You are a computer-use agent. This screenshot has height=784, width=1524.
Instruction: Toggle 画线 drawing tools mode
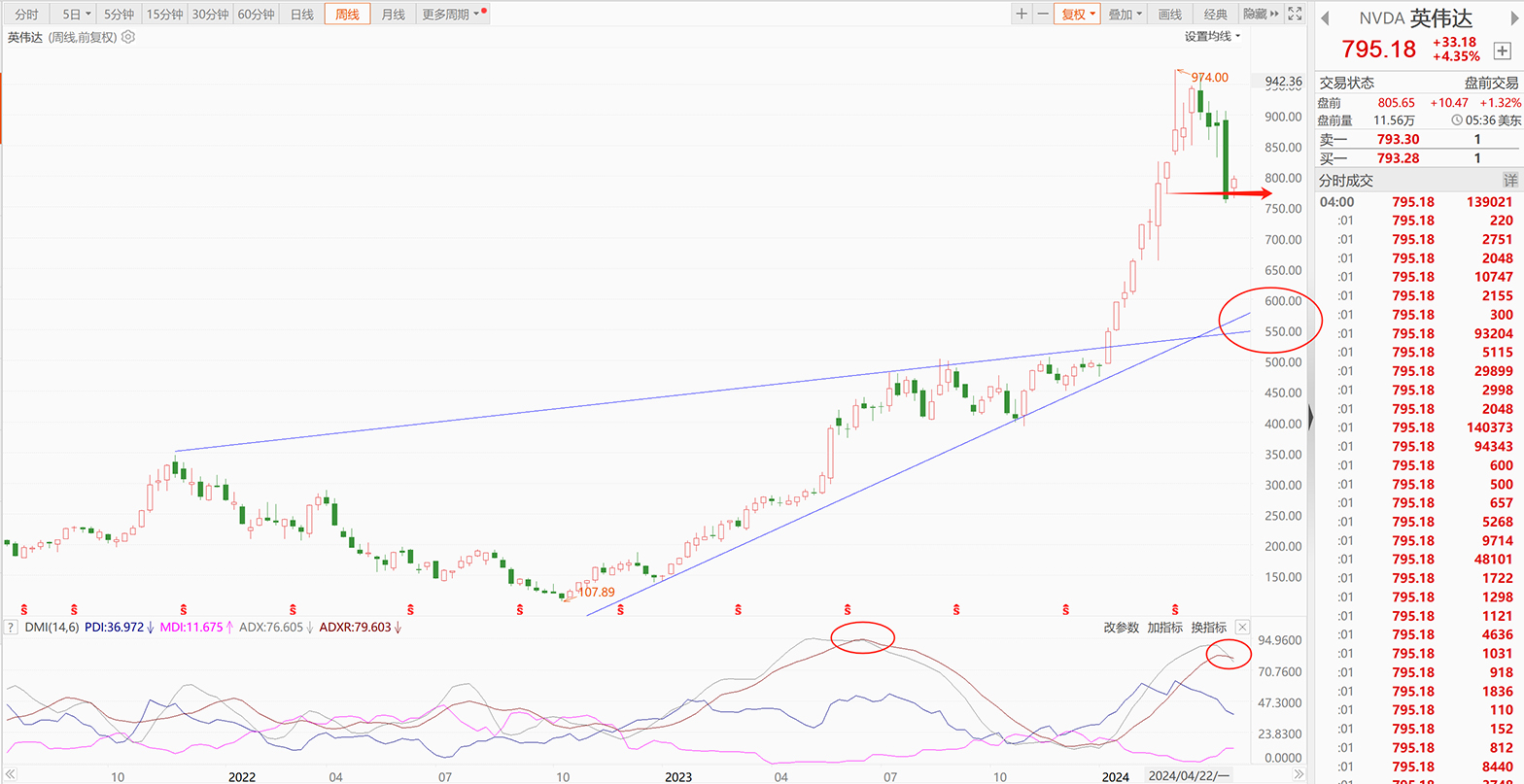[x=1170, y=15]
